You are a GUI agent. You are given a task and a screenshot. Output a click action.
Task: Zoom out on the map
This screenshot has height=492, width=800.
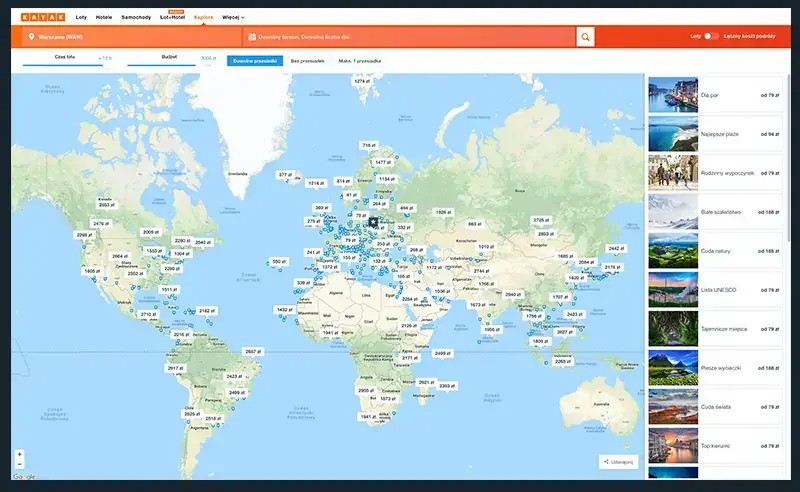19,466
